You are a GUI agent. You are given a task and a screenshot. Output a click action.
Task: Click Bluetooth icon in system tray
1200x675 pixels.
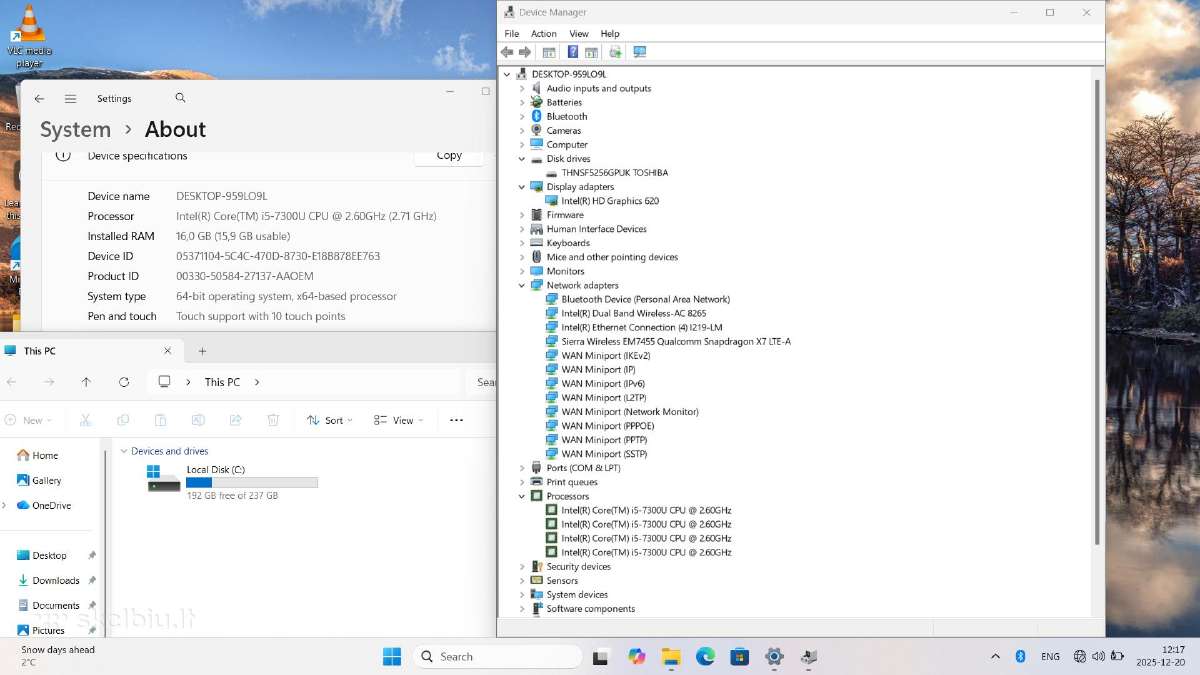pos(1021,657)
